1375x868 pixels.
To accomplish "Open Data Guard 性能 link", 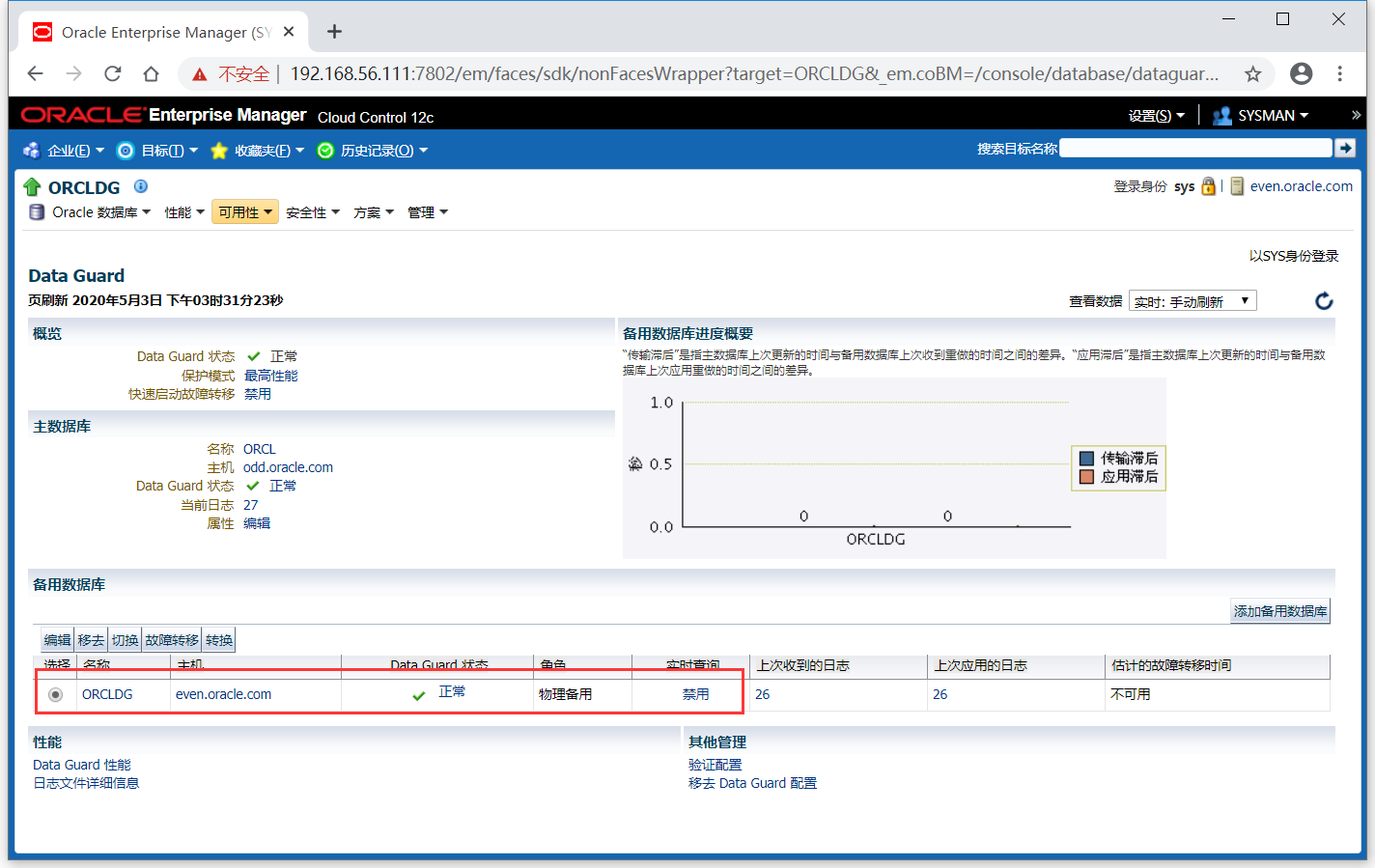I will click(x=82, y=765).
